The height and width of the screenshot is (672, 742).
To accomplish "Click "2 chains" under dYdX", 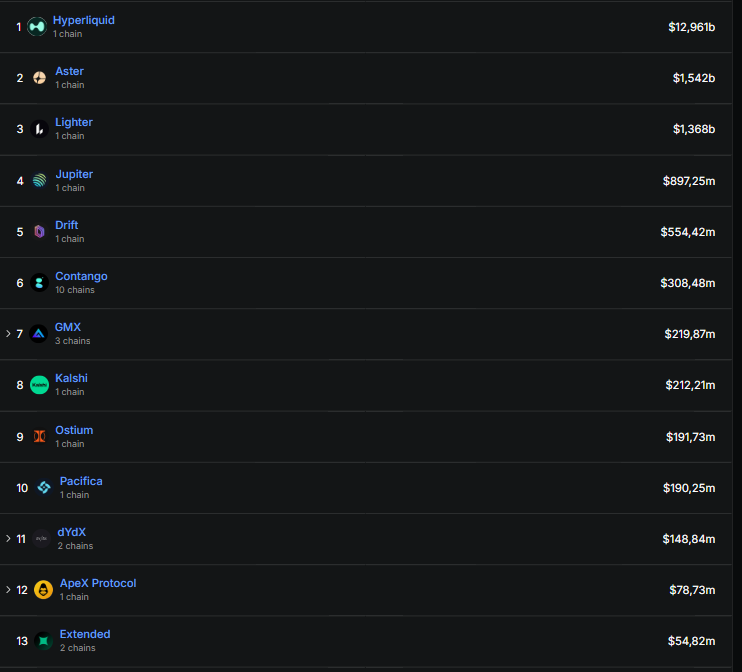I will [x=75, y=546].
